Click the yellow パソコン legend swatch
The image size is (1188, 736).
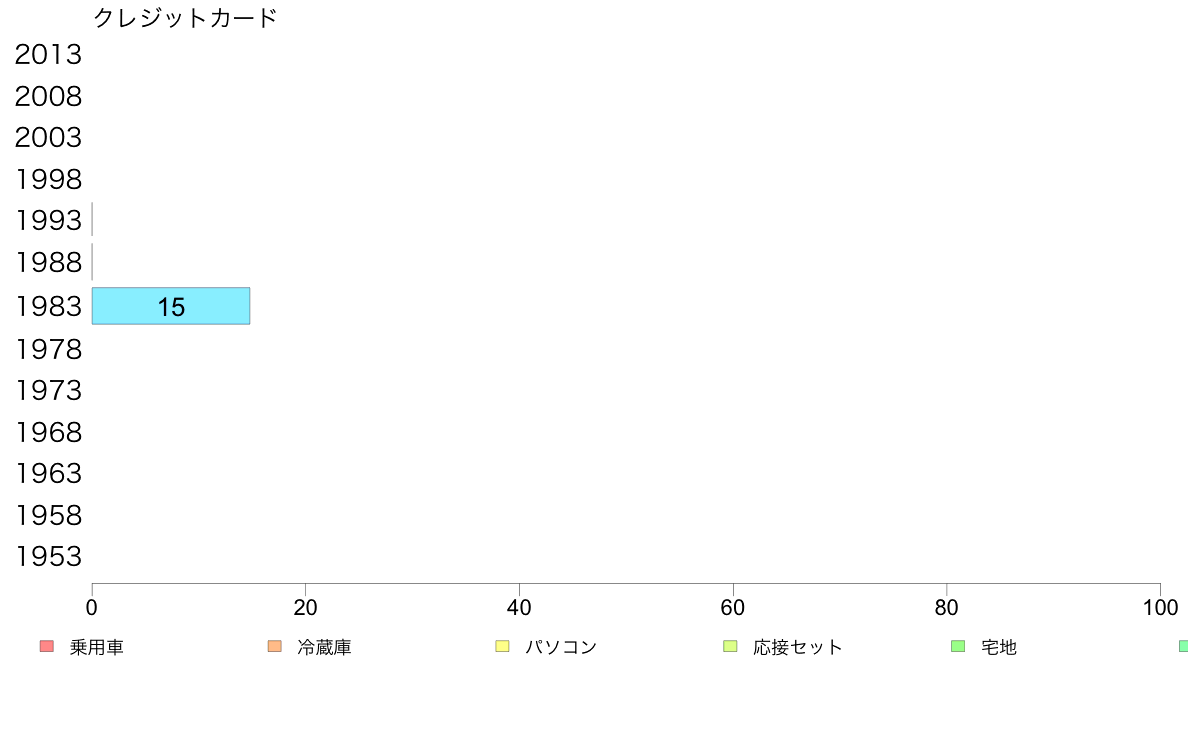[x=502, y=647]
